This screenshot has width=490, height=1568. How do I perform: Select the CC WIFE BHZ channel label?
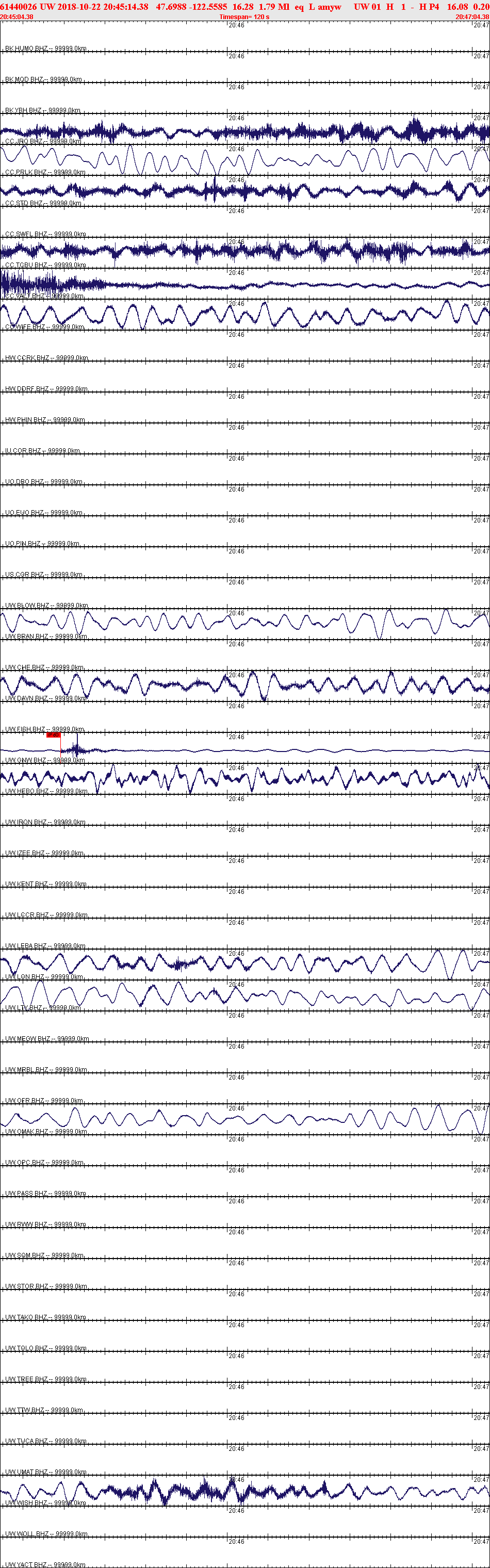click(x=44, y=327)
